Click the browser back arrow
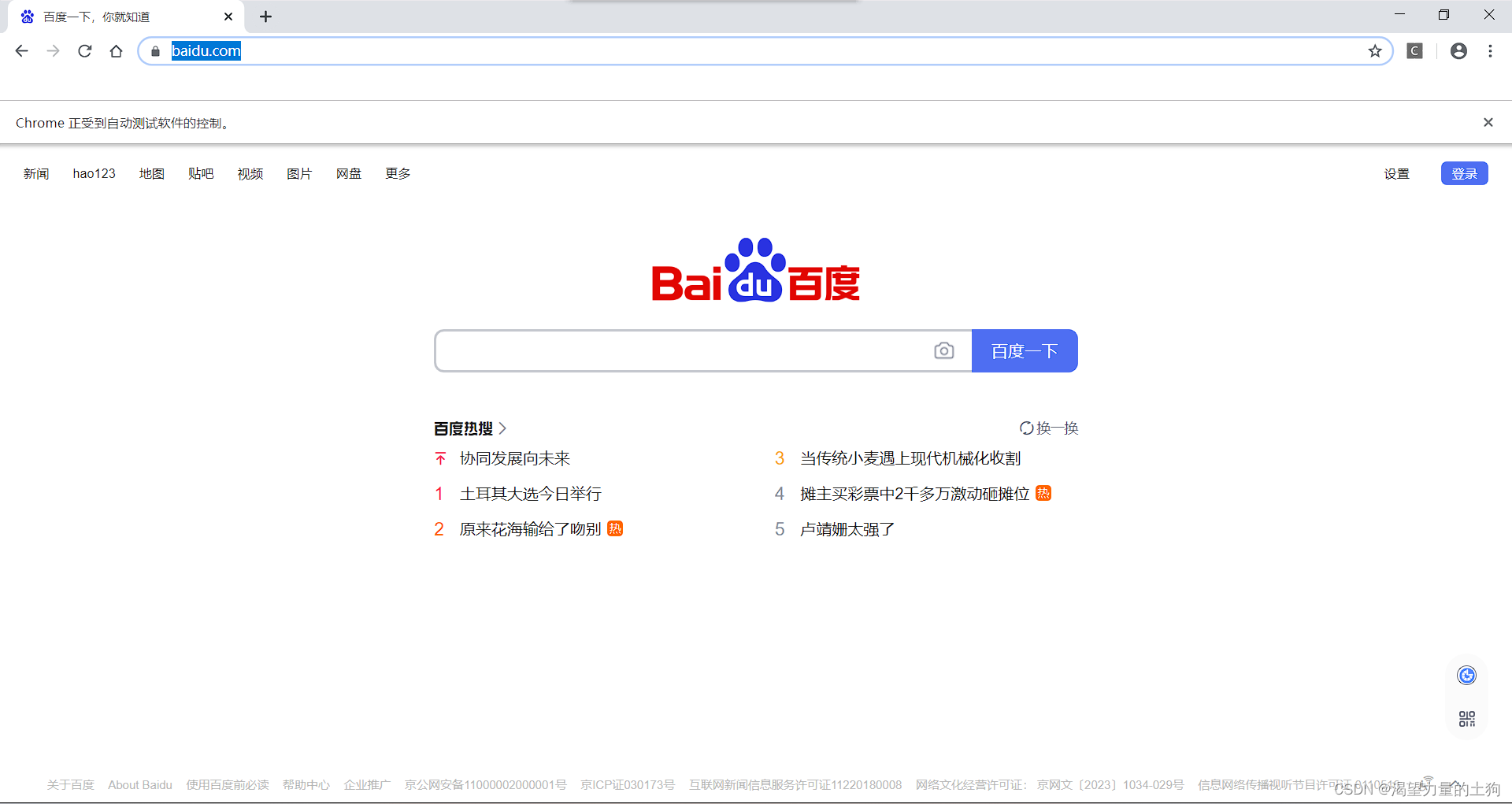This screenshot has height=804, width=1512. click(21, 51)
